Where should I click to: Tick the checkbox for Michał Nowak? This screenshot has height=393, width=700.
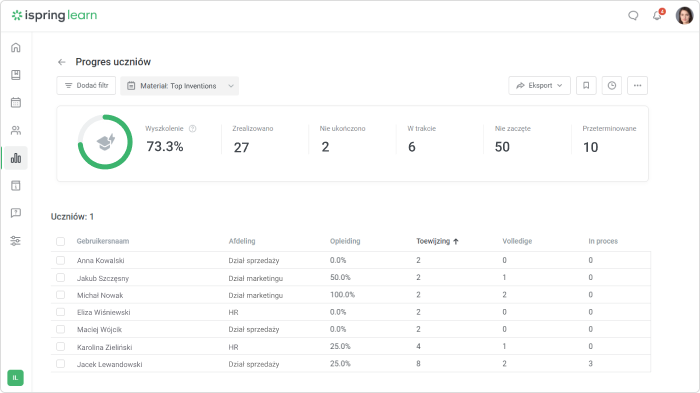point(61,295)
